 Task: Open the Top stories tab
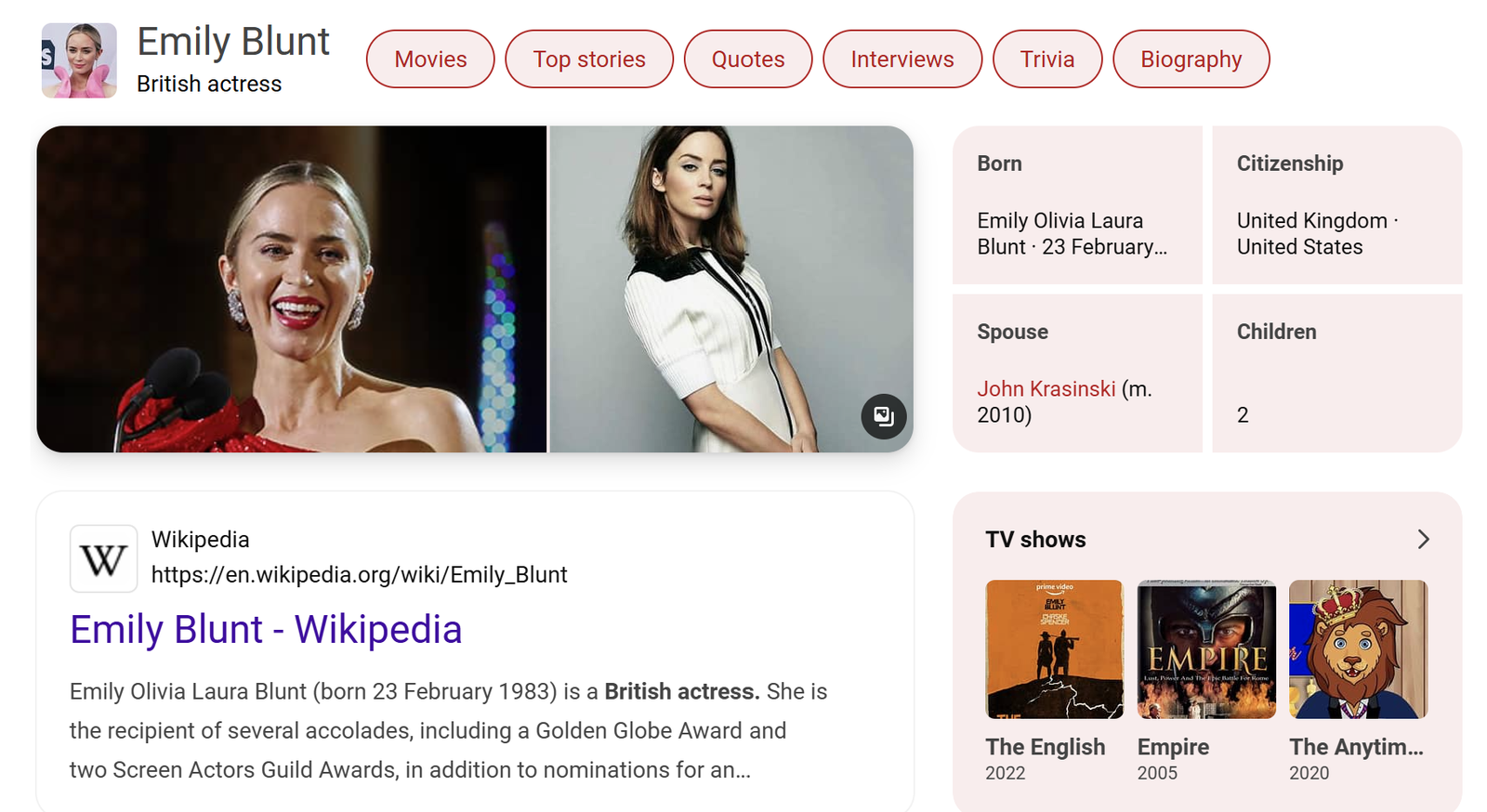(x=588, y=59)
